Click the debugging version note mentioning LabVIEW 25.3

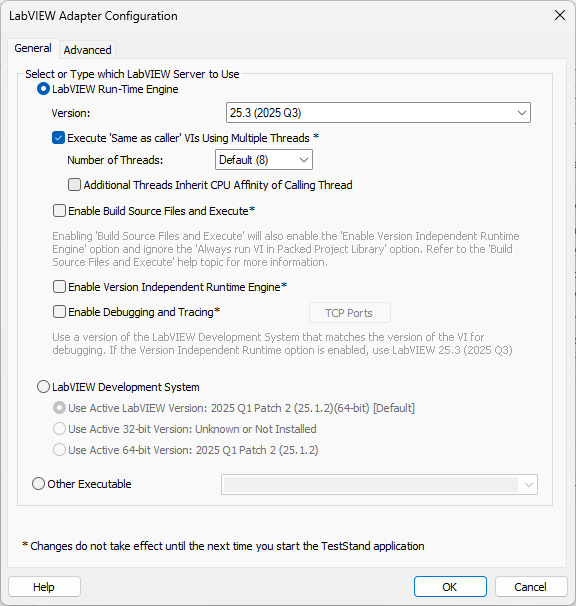(x=282, y=343)
